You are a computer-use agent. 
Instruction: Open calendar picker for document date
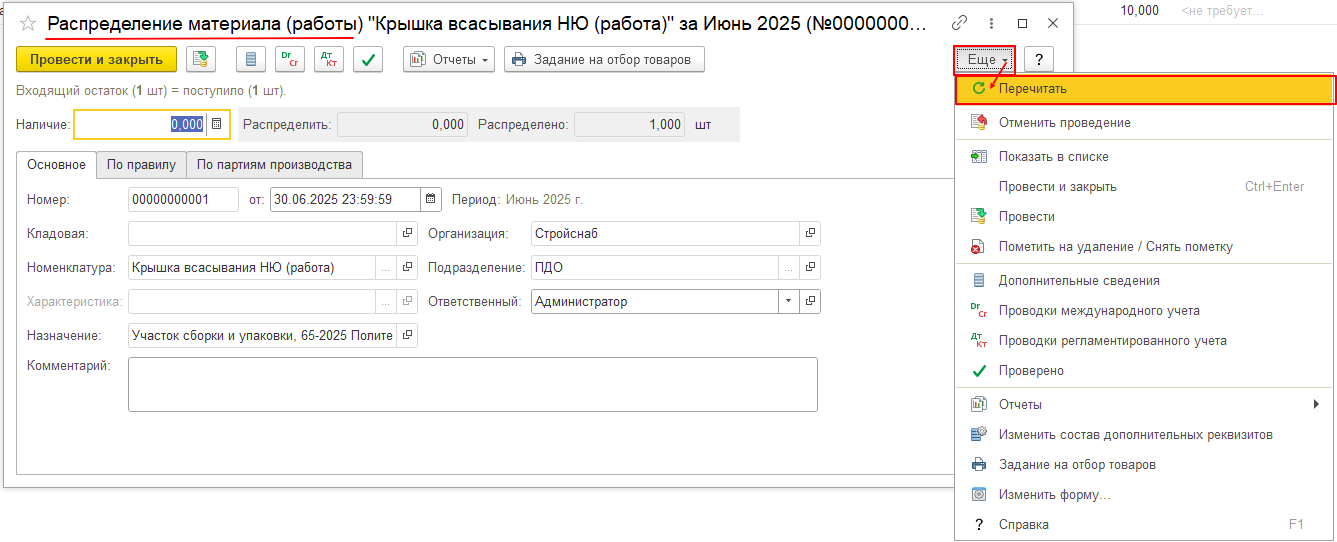coord(430,200)
